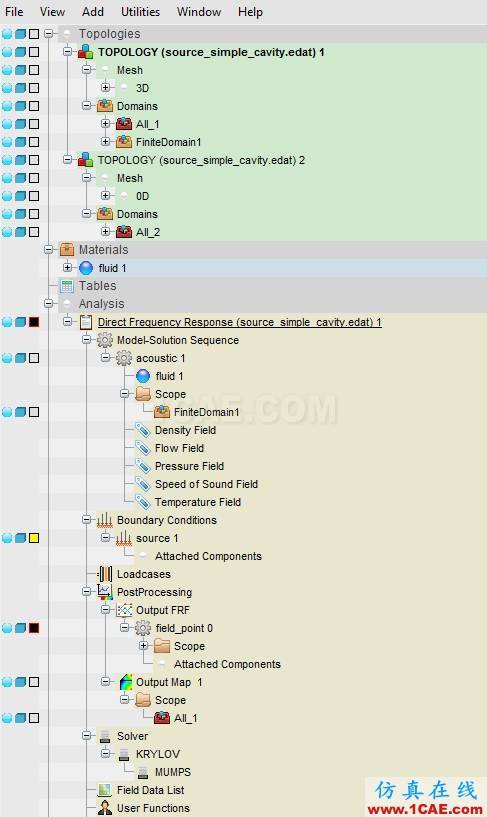
Task: Select the fluid 1 material sphere icon
Action: 86,268
